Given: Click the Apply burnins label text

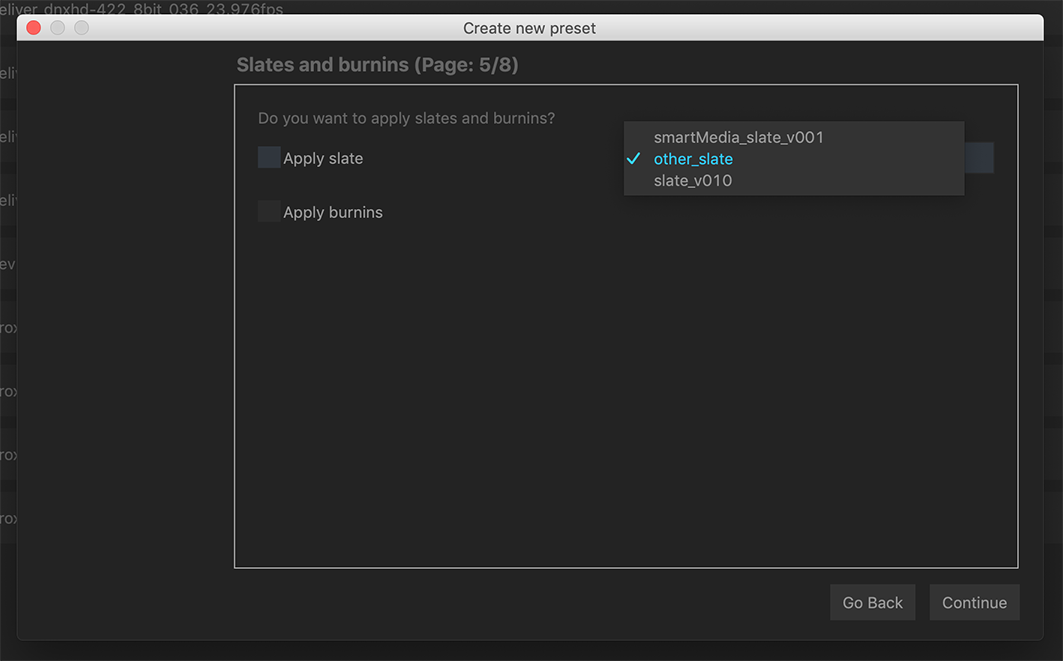Looking at the screenshot, I should click(x=333, y=213).
